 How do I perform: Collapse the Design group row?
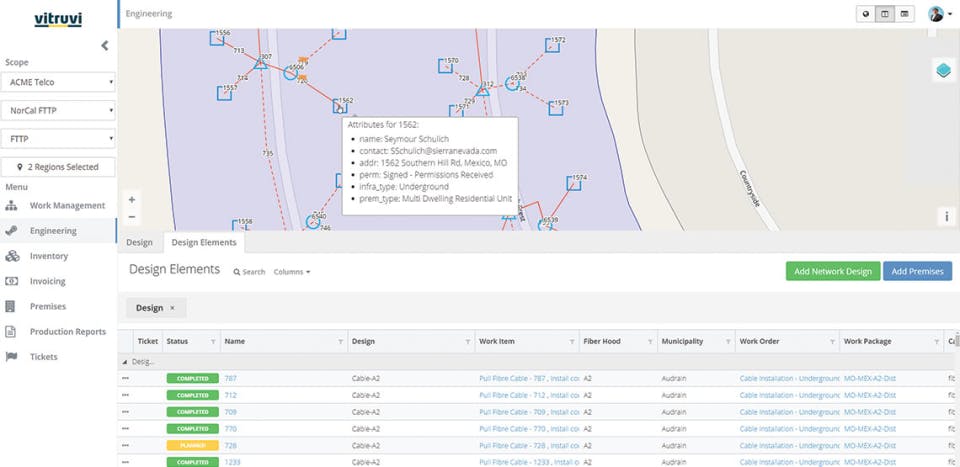tap(125, 361)
